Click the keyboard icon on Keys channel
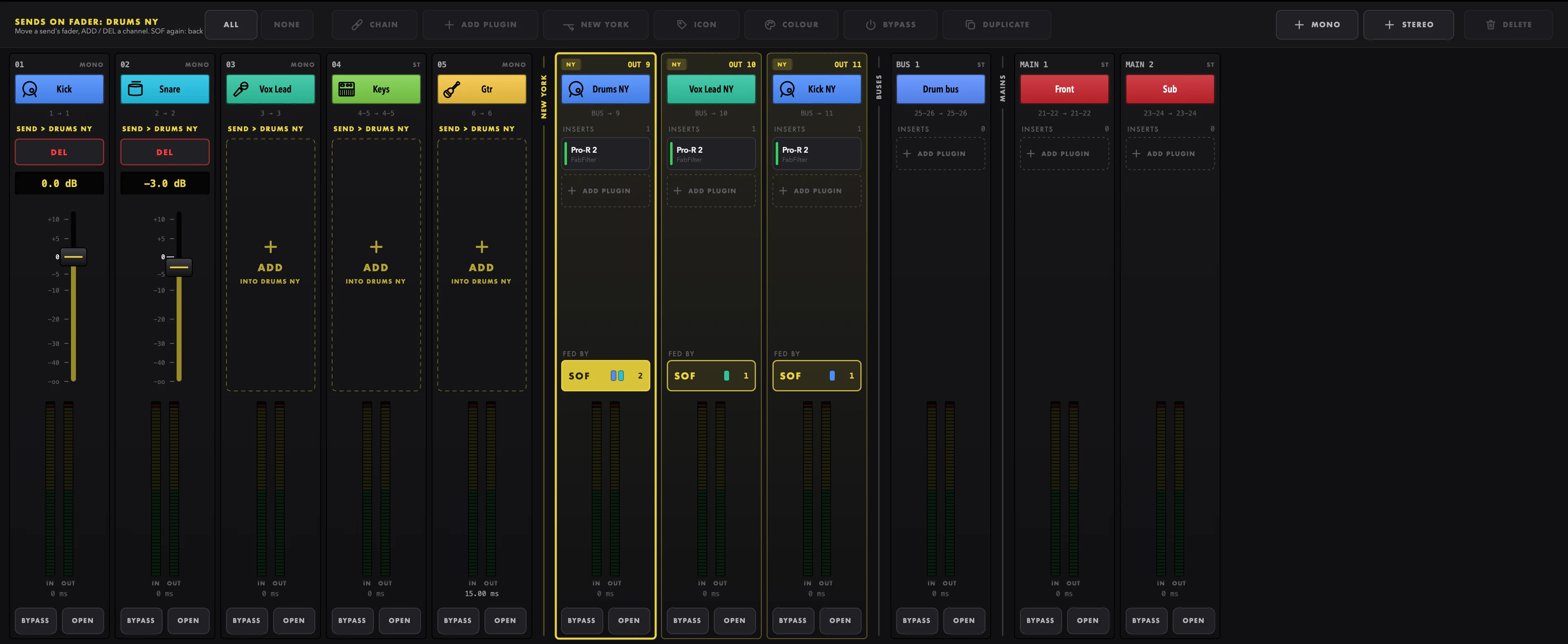Screen dimensions: 1568x644 tap(346, 90)
